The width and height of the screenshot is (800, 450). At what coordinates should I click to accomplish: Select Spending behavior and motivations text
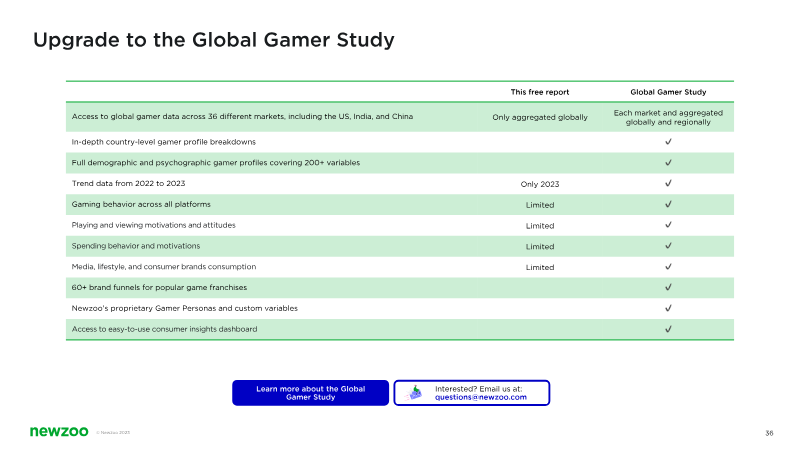tap(136, 246)
